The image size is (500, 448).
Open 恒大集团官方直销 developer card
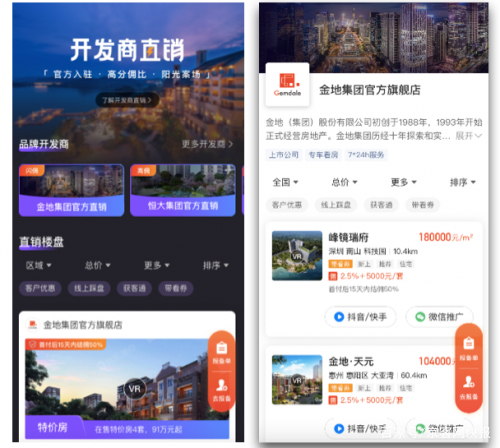pos(183,190)
